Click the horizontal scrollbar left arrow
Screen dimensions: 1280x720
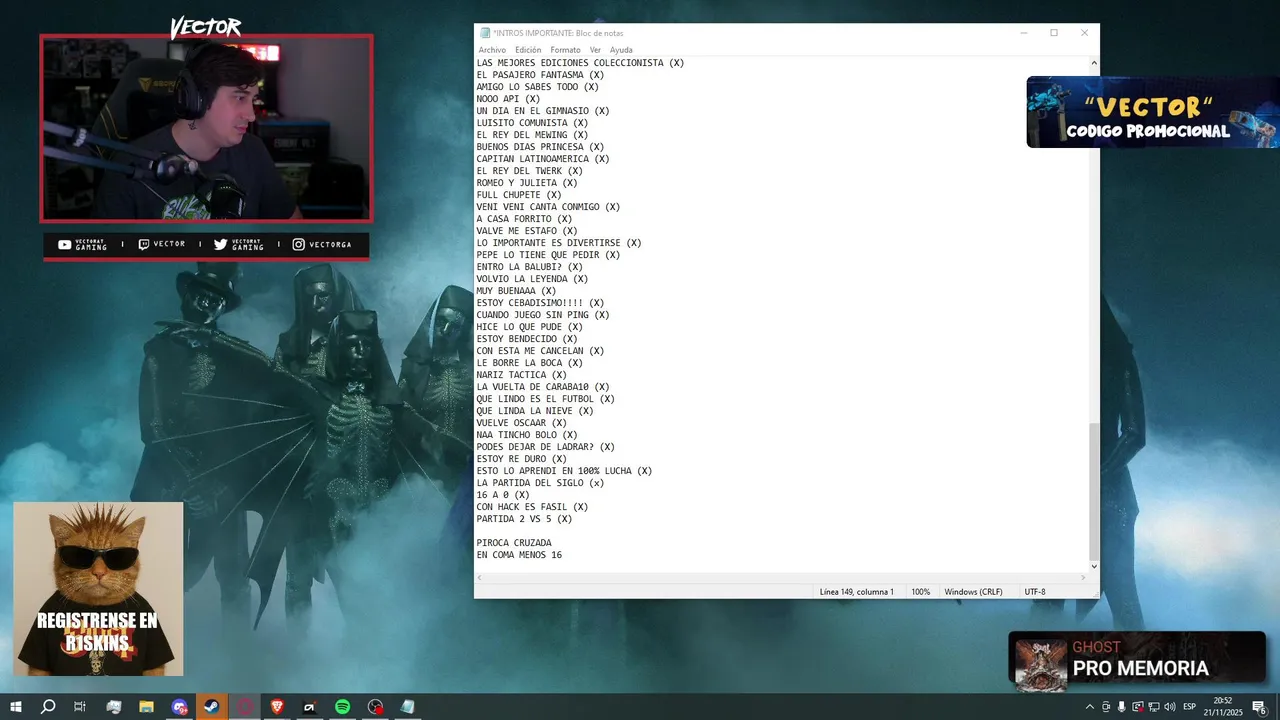click(480, 578)
